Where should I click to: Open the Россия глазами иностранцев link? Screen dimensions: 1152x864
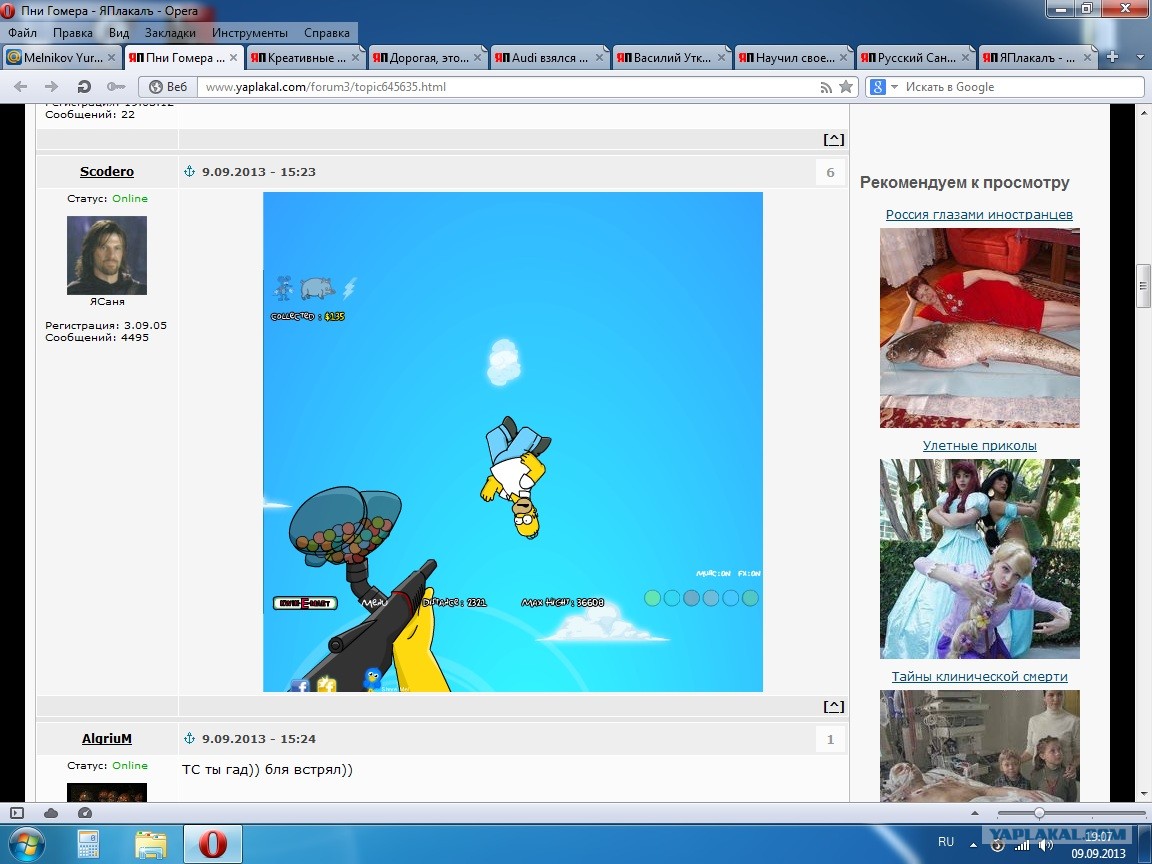[979, 215]
